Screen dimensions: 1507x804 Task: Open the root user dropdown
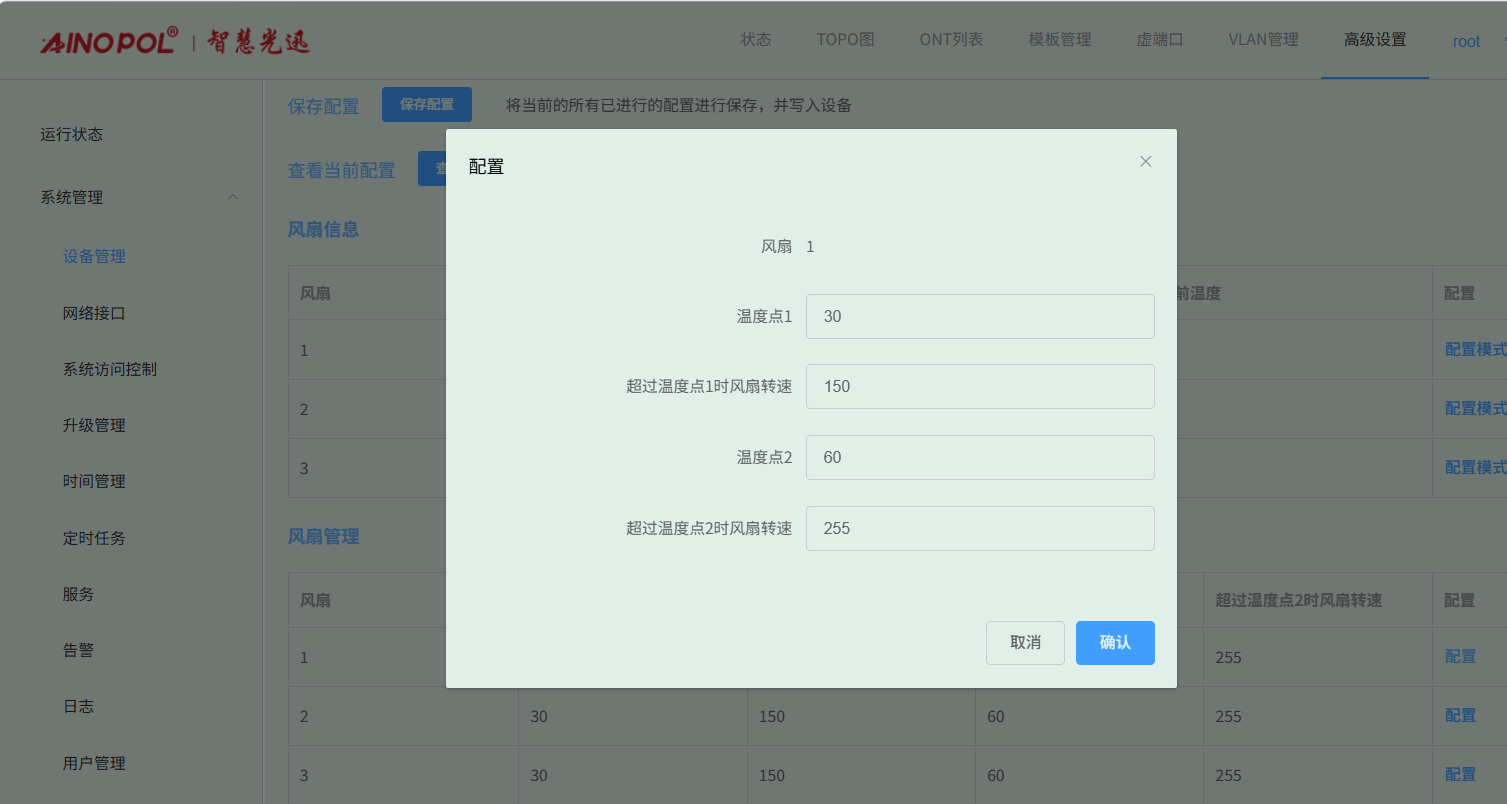pyautogui.click(x=1467, y=41)
